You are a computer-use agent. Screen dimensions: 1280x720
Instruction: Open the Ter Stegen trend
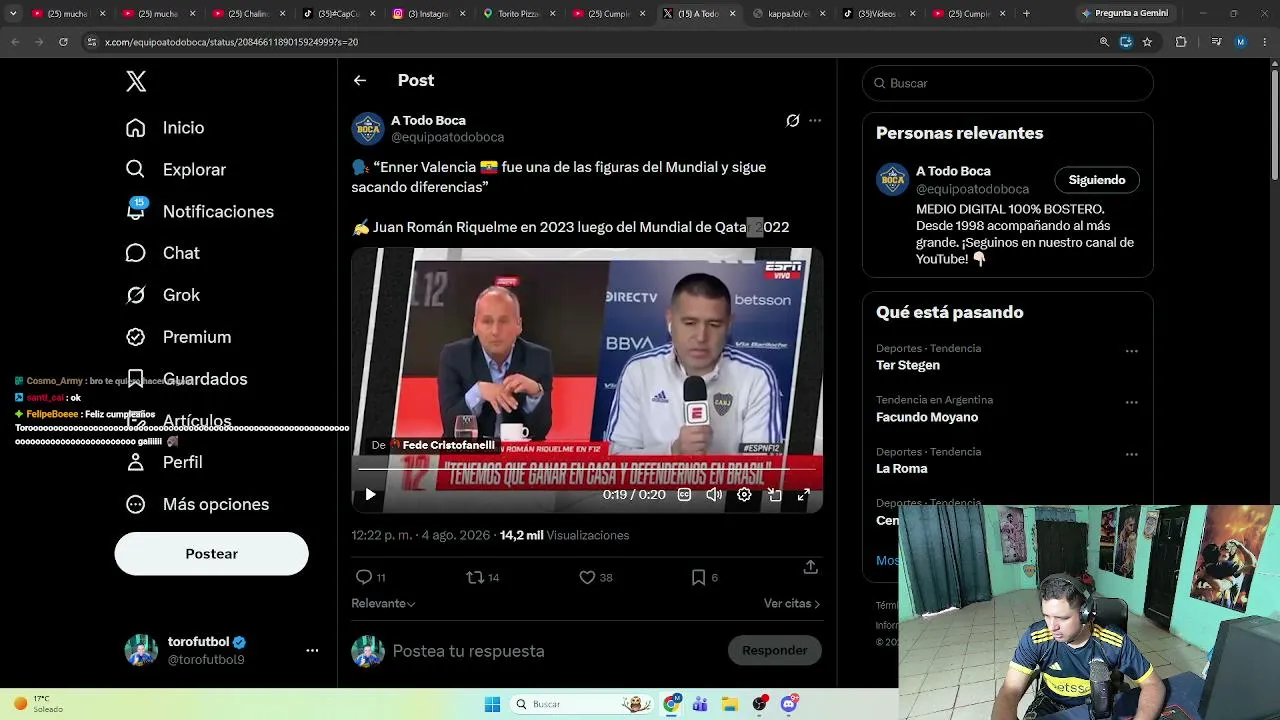point(908,365)
